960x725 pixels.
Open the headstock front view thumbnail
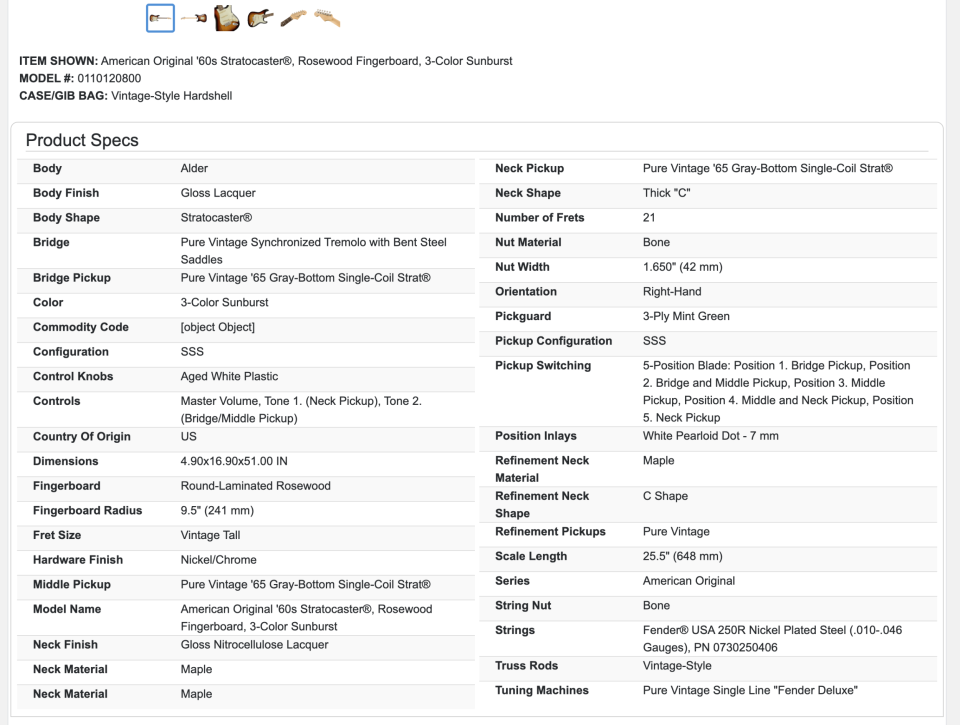point(293,17)
